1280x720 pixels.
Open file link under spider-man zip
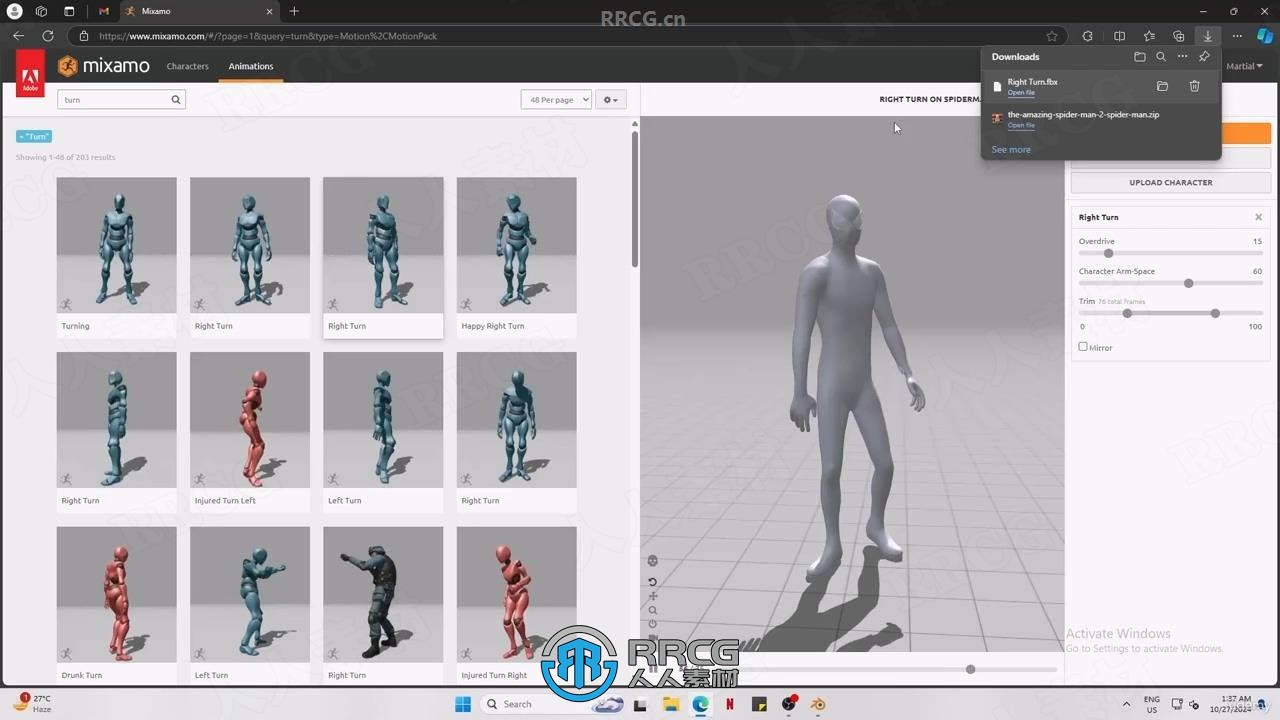pos(1021,126)
